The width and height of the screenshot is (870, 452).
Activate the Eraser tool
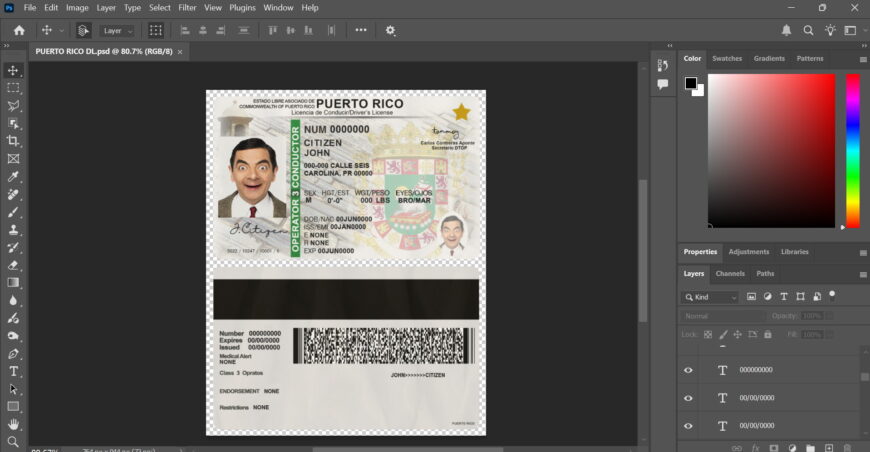click(13, 265)
